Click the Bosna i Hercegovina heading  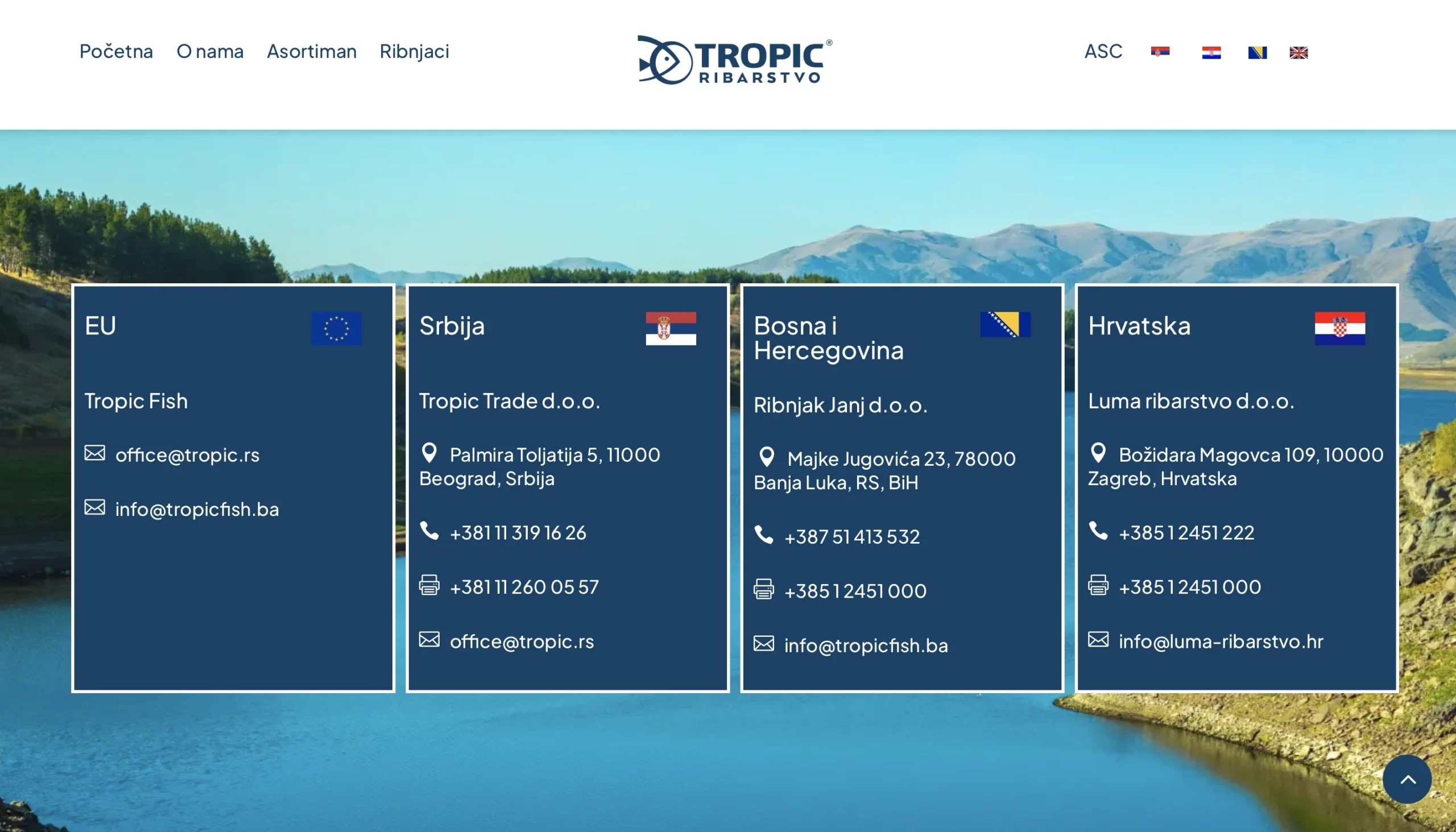point(829,338)
